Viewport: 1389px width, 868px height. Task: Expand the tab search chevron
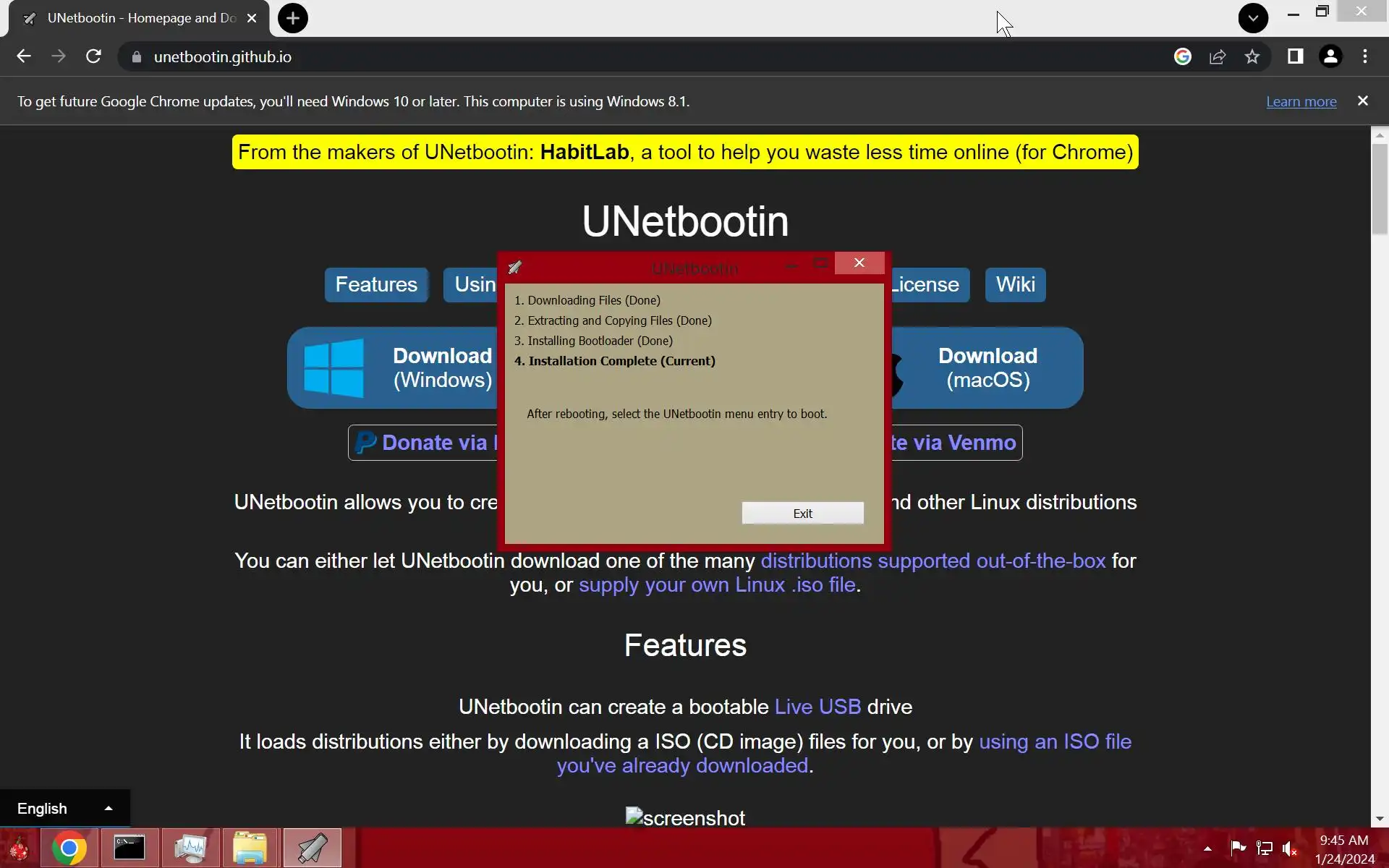pyautogui.click(x=1253, y=18)
